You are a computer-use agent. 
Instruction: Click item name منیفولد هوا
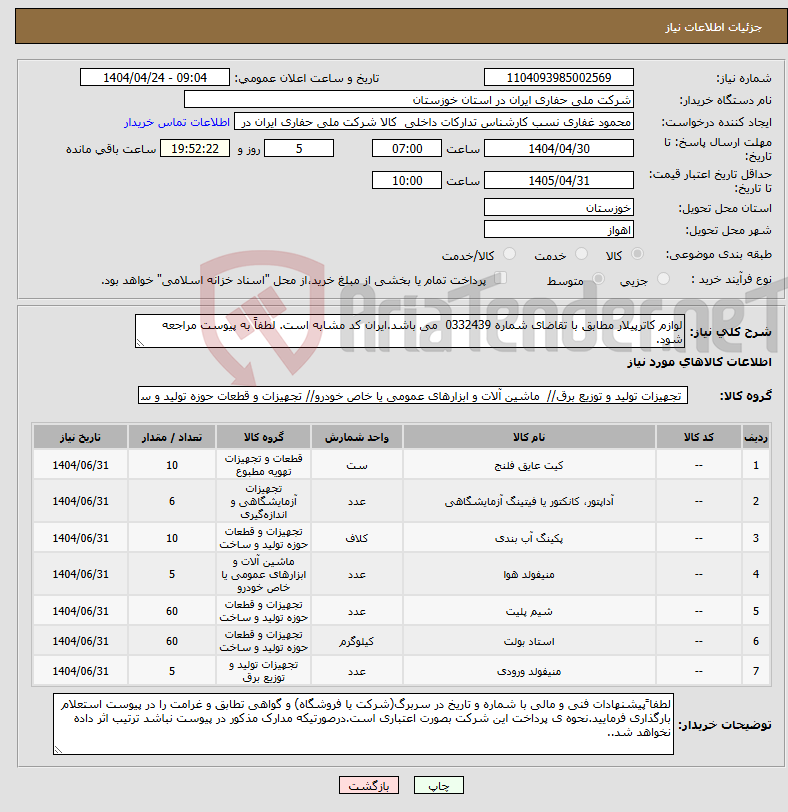point(529,574)
